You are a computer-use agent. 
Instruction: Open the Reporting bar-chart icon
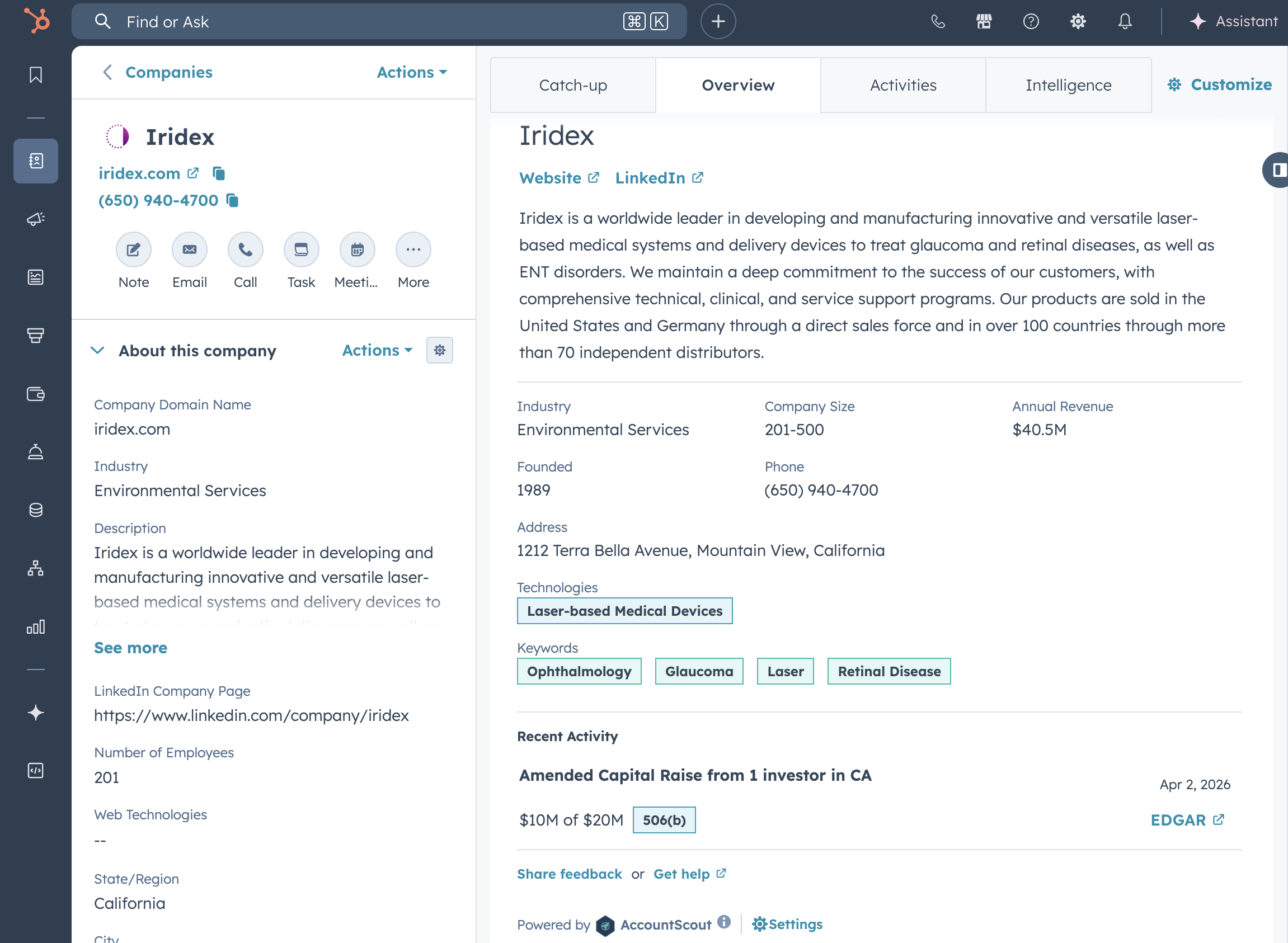coord(35,628)
